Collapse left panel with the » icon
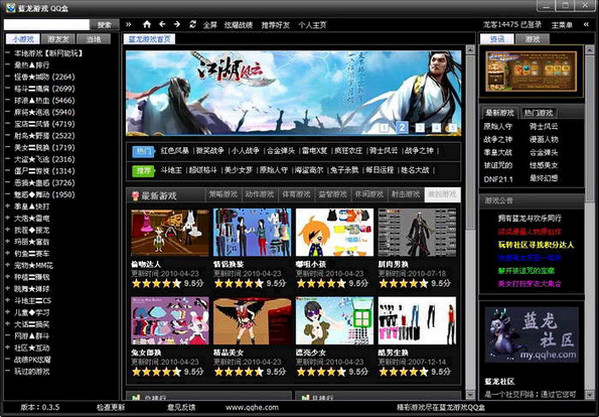The width and height of the screenshot is (599, 417). (128, 24)
